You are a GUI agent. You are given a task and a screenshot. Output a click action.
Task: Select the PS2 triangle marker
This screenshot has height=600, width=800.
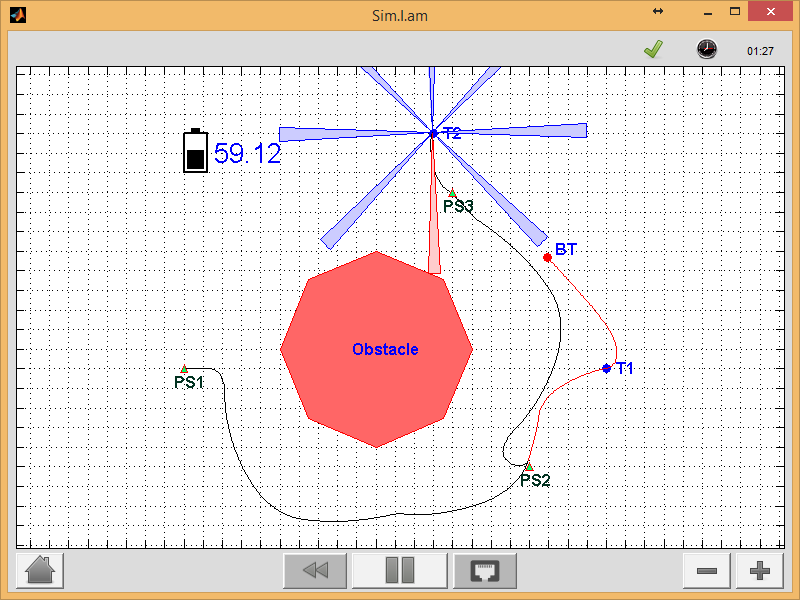pos(529,467)
